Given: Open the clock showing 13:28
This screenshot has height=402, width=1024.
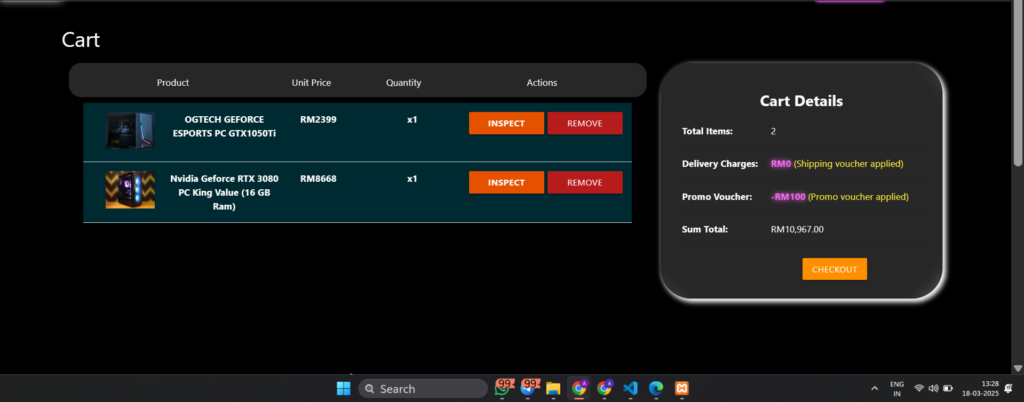Looking at the screenshot, I should [980, 389].
